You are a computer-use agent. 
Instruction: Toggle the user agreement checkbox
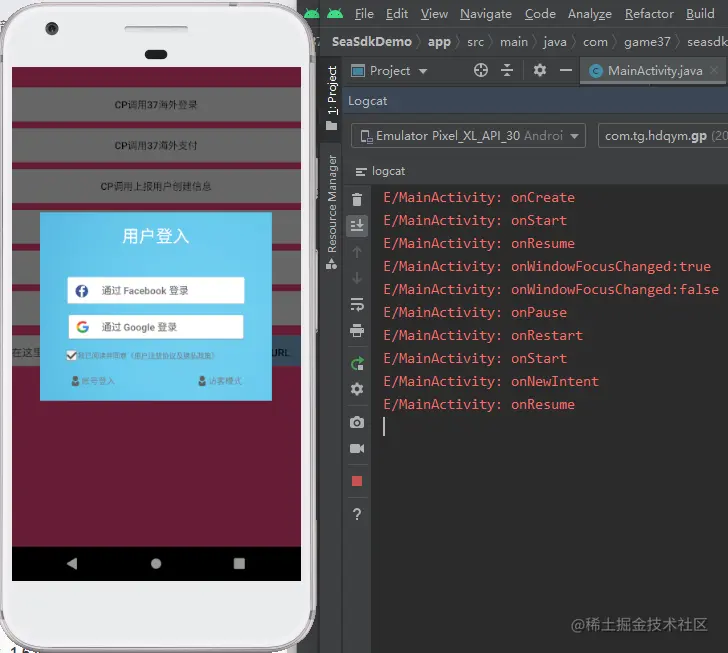[71, 355]
